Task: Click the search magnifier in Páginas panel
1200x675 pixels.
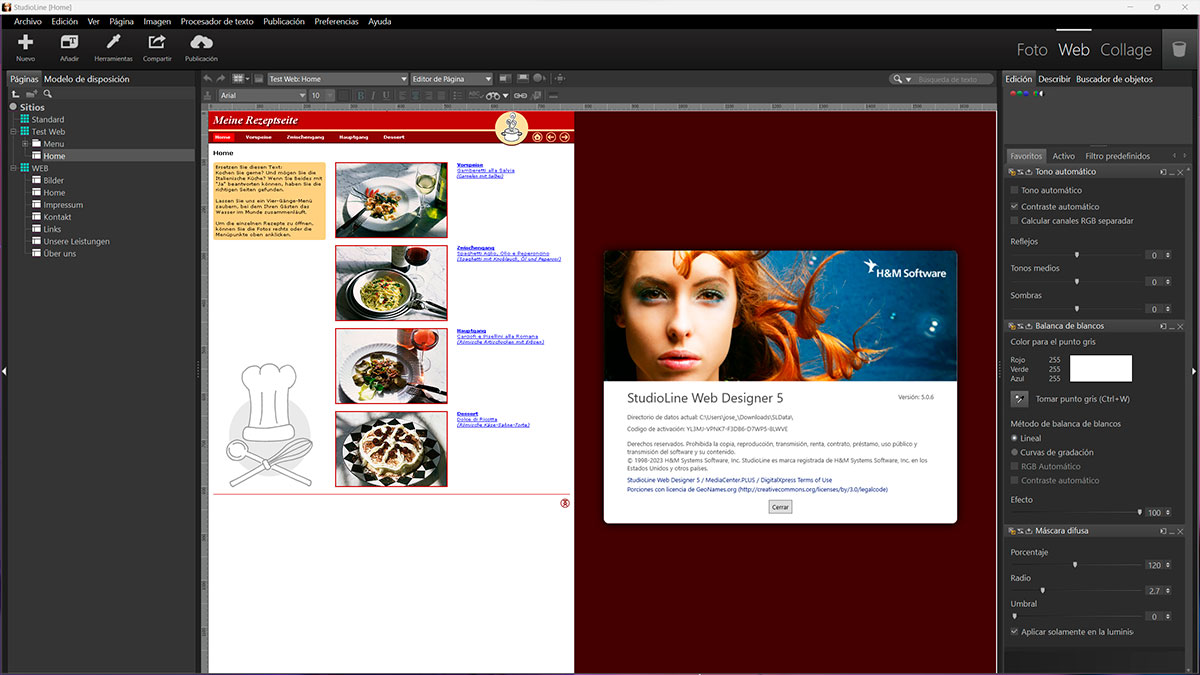Action: click(x=47, y=94)
